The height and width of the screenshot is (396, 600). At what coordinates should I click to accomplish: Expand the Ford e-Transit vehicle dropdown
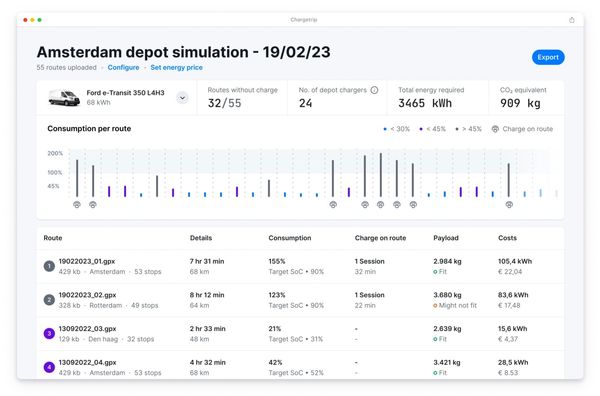[x=183, y=98]
